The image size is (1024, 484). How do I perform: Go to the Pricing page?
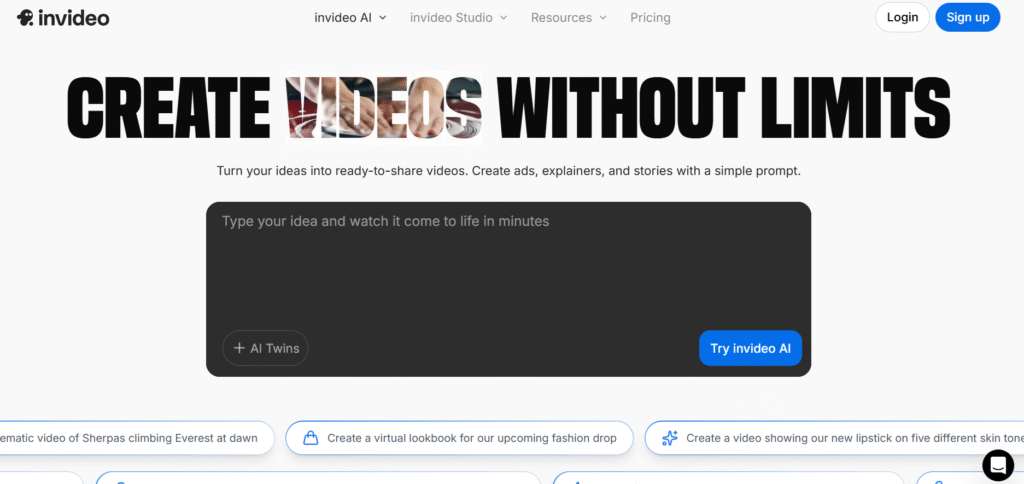(x=650, y=18)
